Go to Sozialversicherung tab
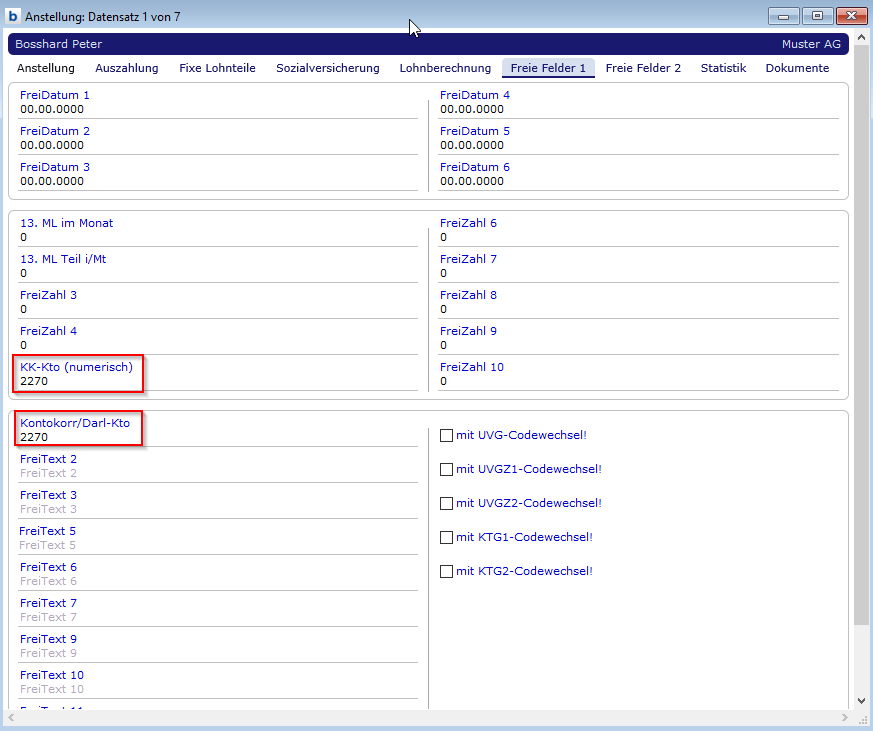 [328, 68]
